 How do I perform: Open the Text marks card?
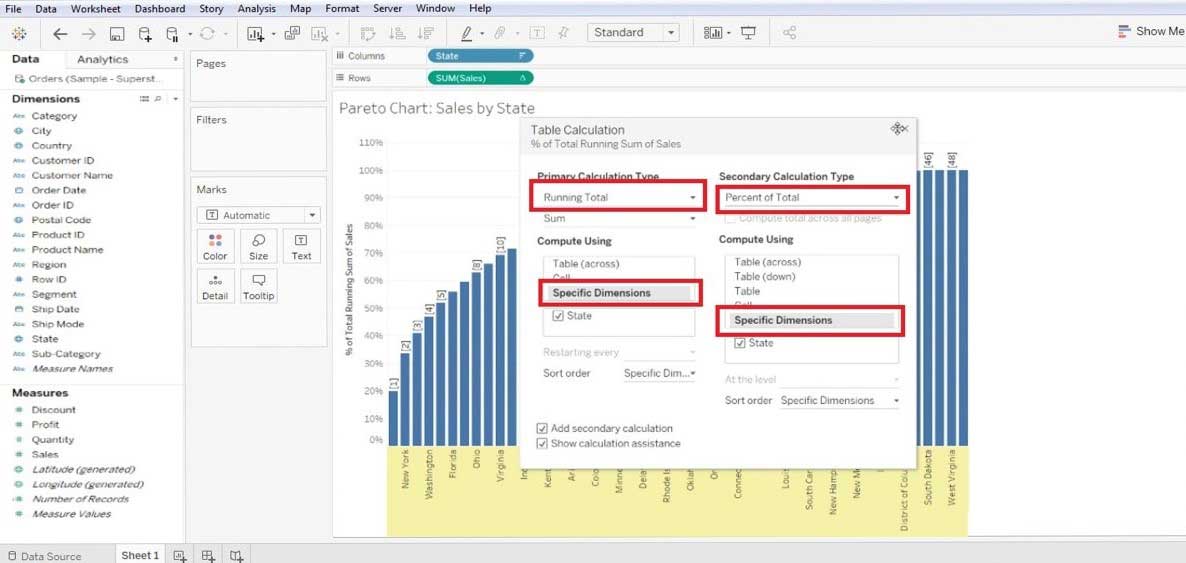coord(301,247)
